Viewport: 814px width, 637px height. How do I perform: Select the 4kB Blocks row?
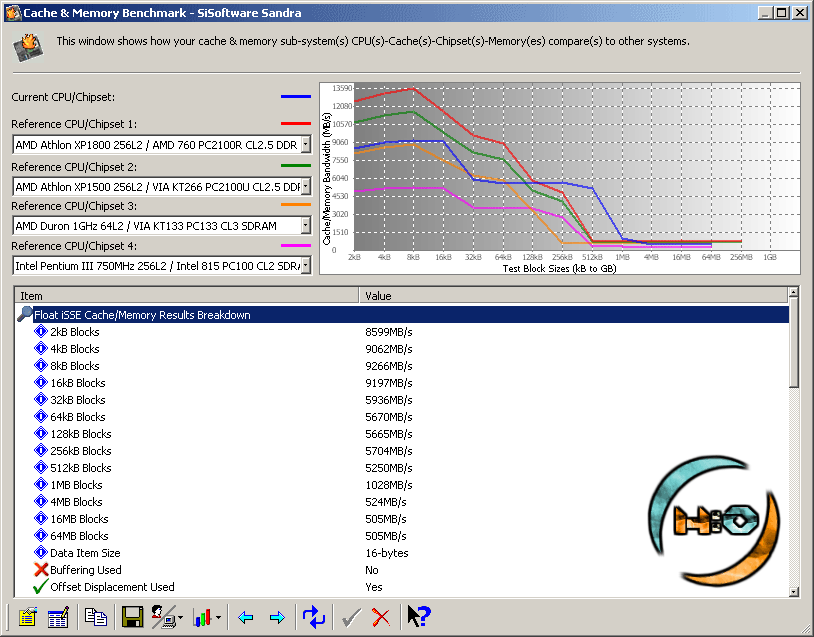click(402, 348)
